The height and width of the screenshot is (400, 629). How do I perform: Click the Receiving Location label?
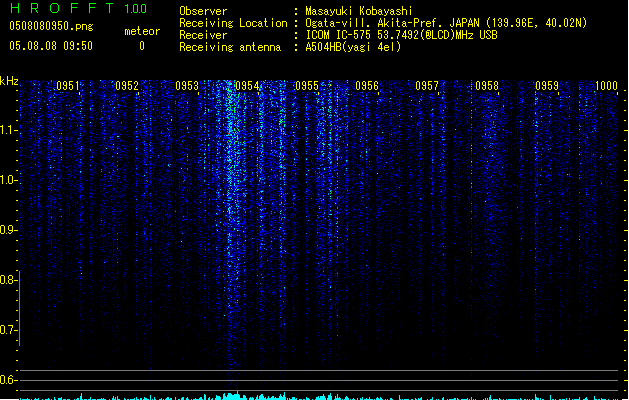click(x=233, y=23)
